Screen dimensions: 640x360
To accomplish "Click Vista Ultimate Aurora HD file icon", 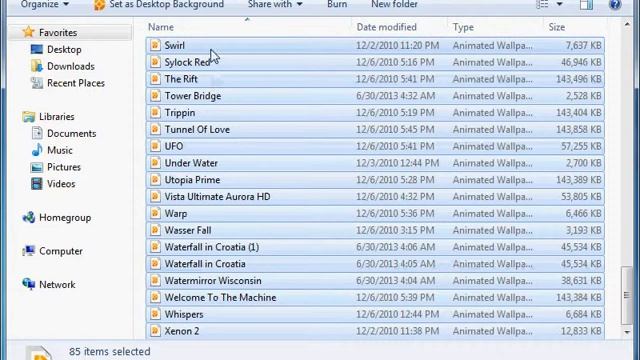I will pos(155,197).
